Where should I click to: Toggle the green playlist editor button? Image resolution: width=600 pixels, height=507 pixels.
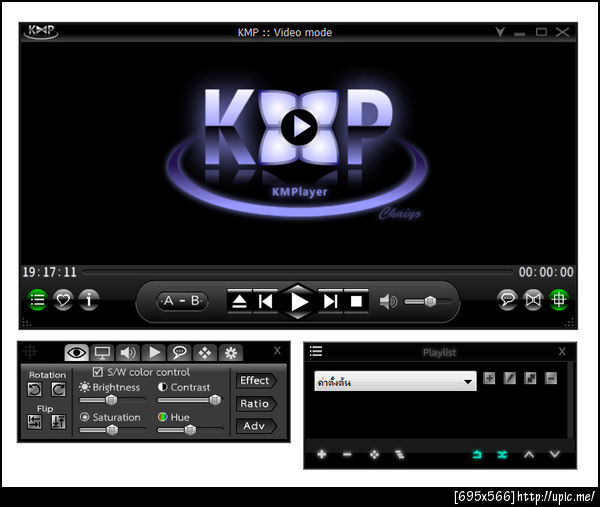pos(38,300)
